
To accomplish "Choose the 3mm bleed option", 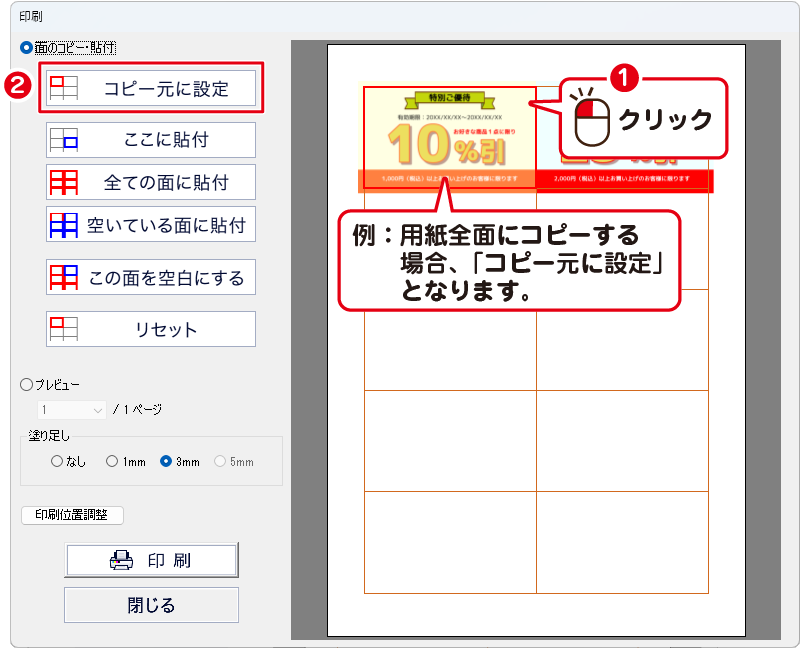I will [166, 462].
